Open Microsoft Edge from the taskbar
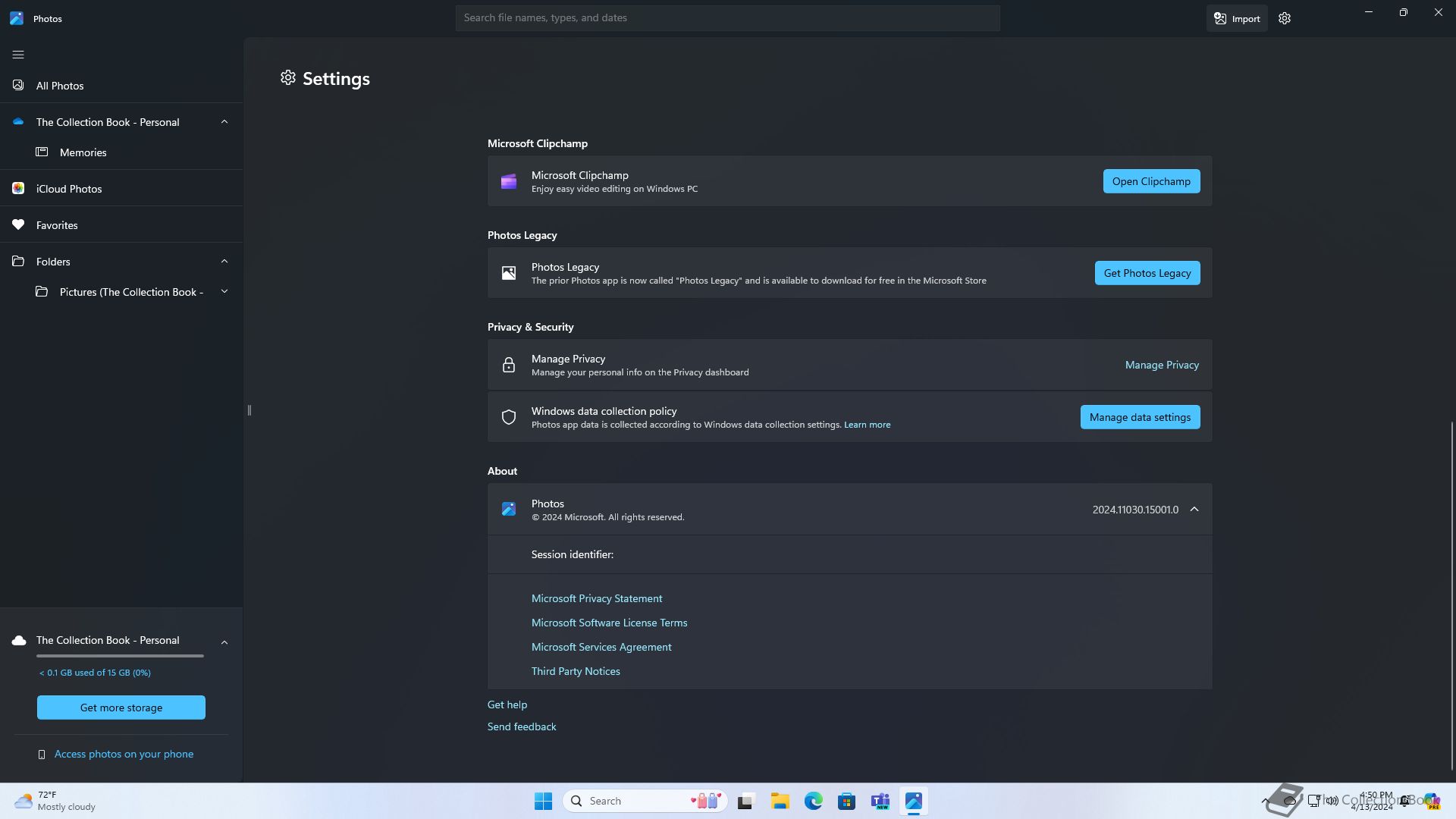 pos(814,801)
